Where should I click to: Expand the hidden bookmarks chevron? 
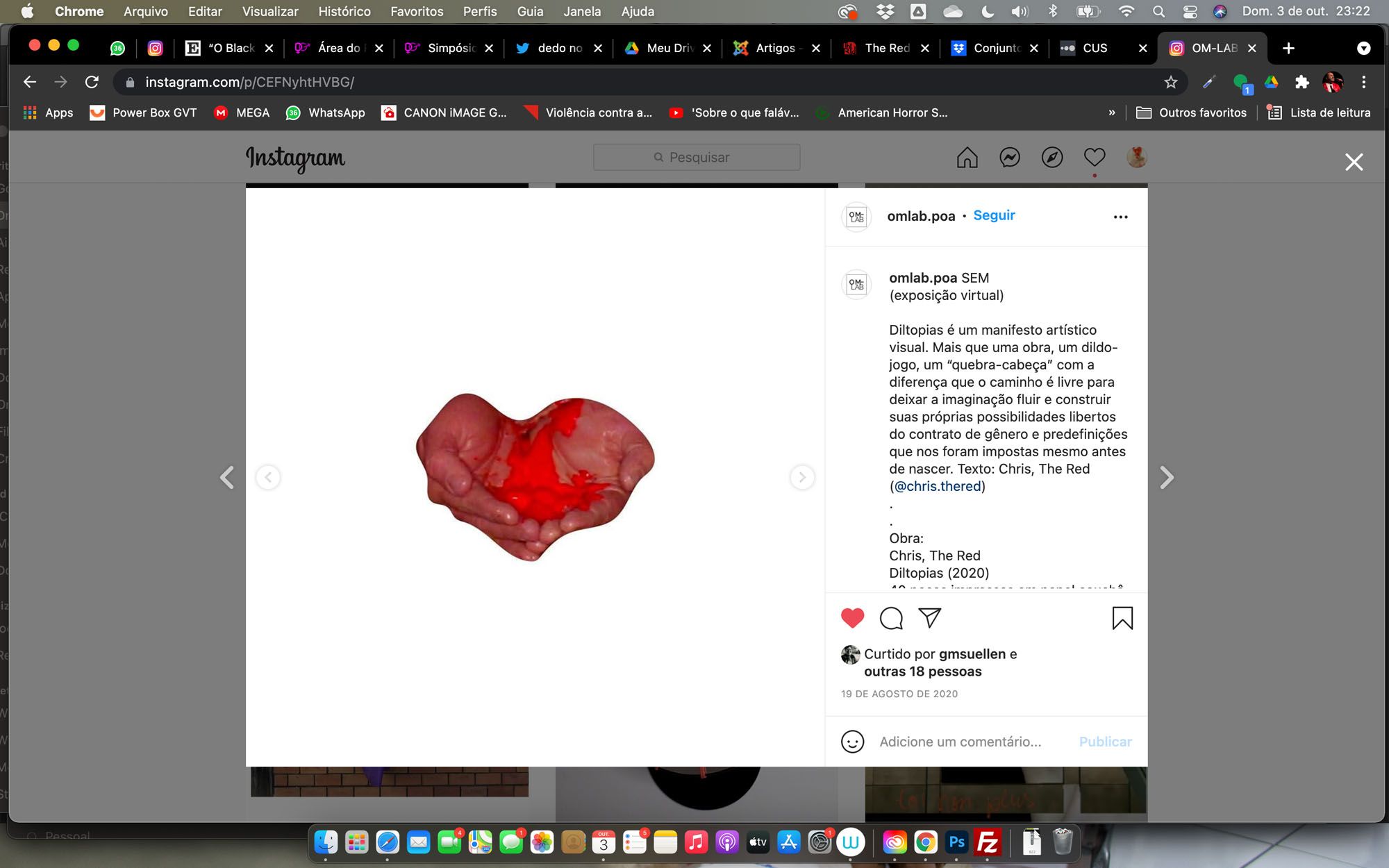click(x=1111, y=112)
